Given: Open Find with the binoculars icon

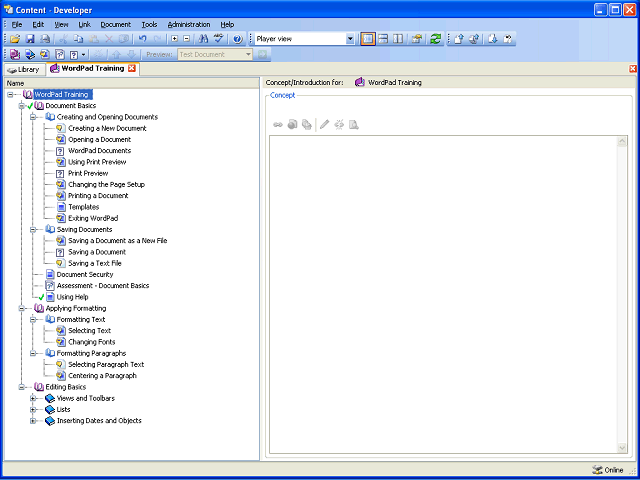Looking at the screenshot, I should pyautogui.click(x=203, y=39).
